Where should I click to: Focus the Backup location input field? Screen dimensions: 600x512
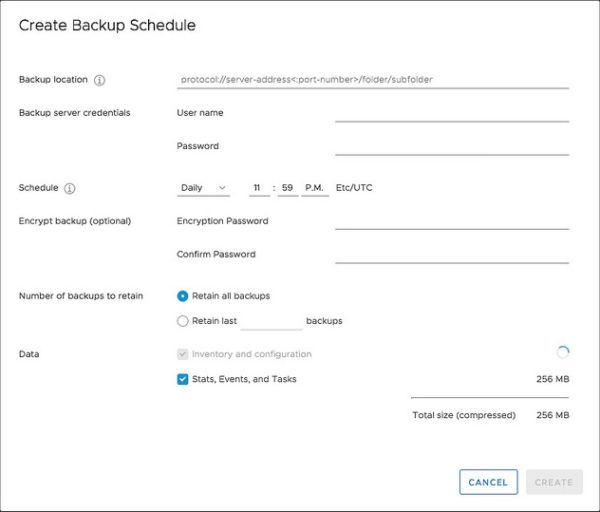tap(373, 80)
